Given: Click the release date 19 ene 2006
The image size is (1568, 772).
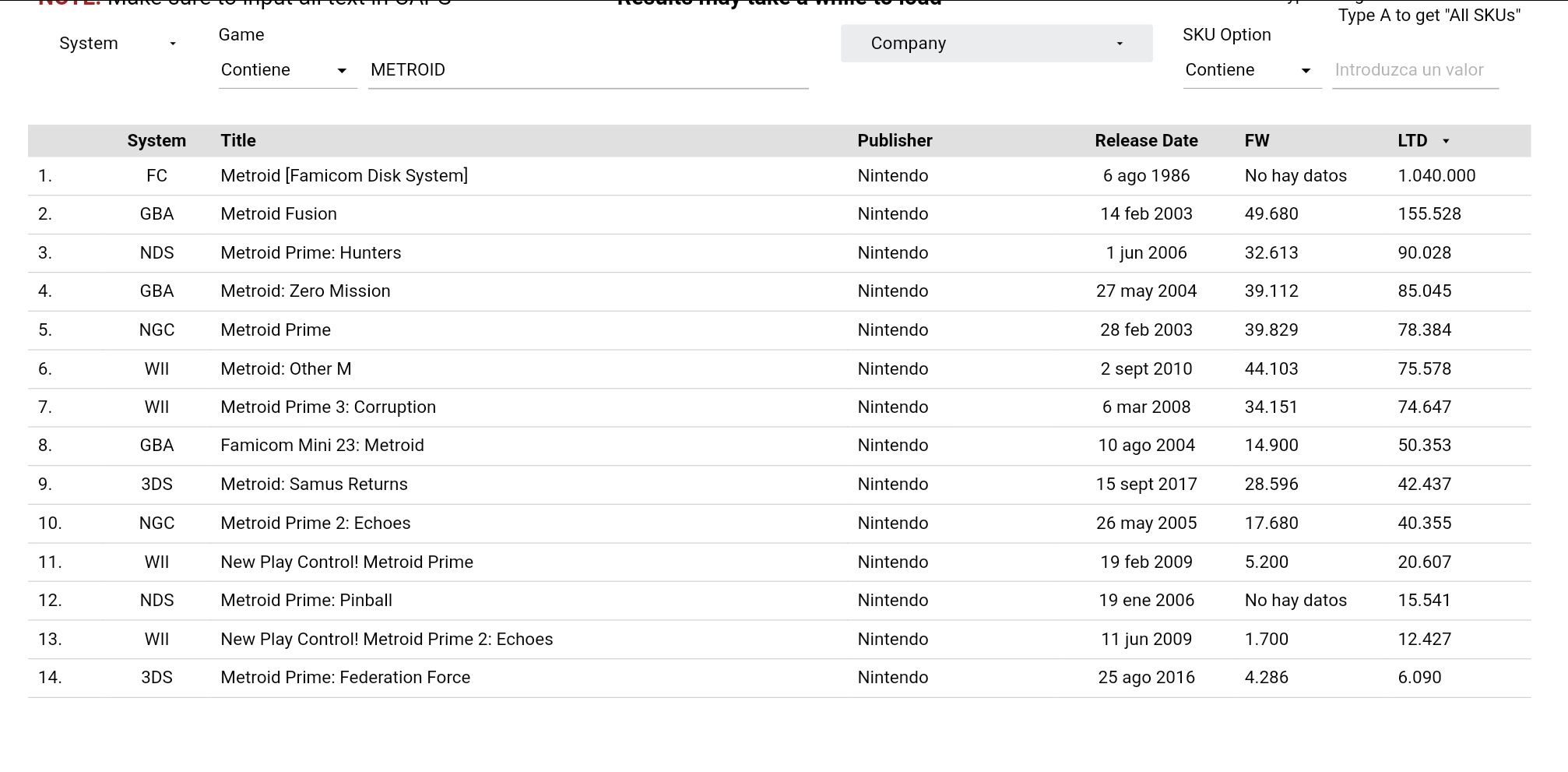Looking at the screenshot, I should [x=1146, y=601].
